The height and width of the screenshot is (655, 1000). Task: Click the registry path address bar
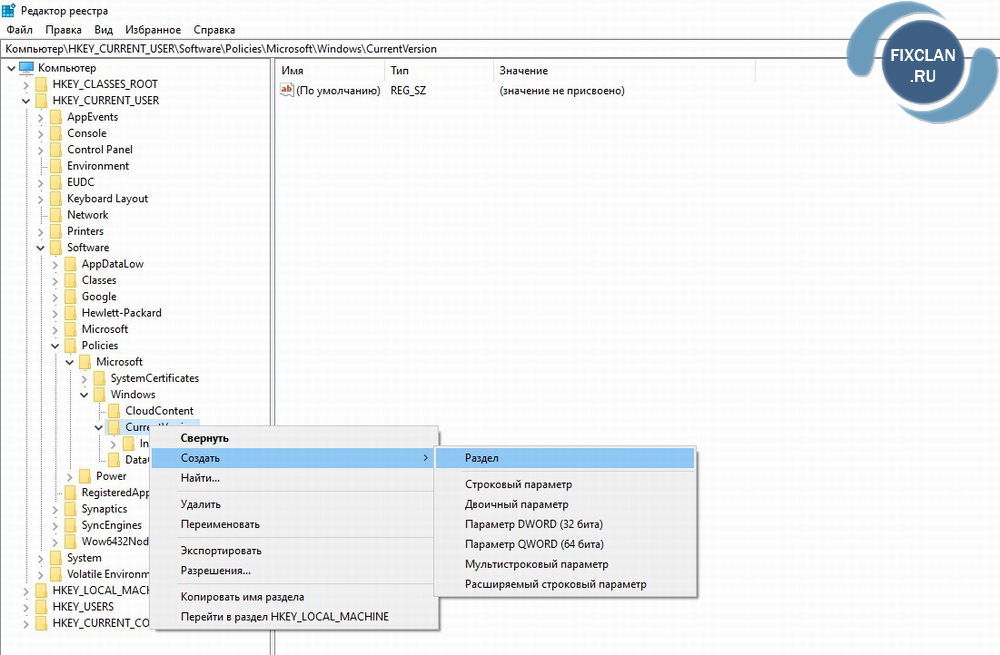400,48
